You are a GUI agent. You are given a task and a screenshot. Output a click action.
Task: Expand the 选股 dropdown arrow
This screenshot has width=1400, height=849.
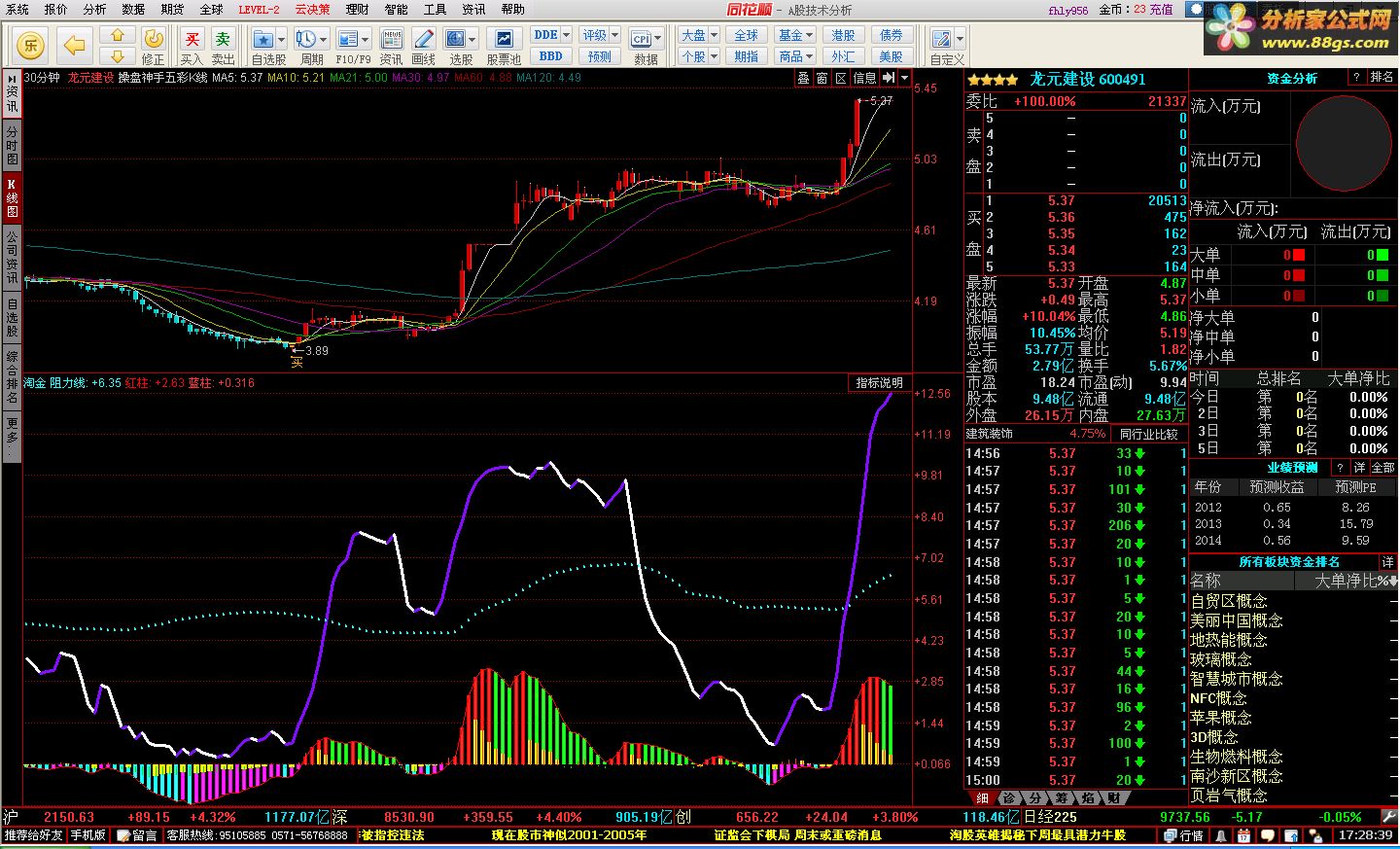point(472,40)
